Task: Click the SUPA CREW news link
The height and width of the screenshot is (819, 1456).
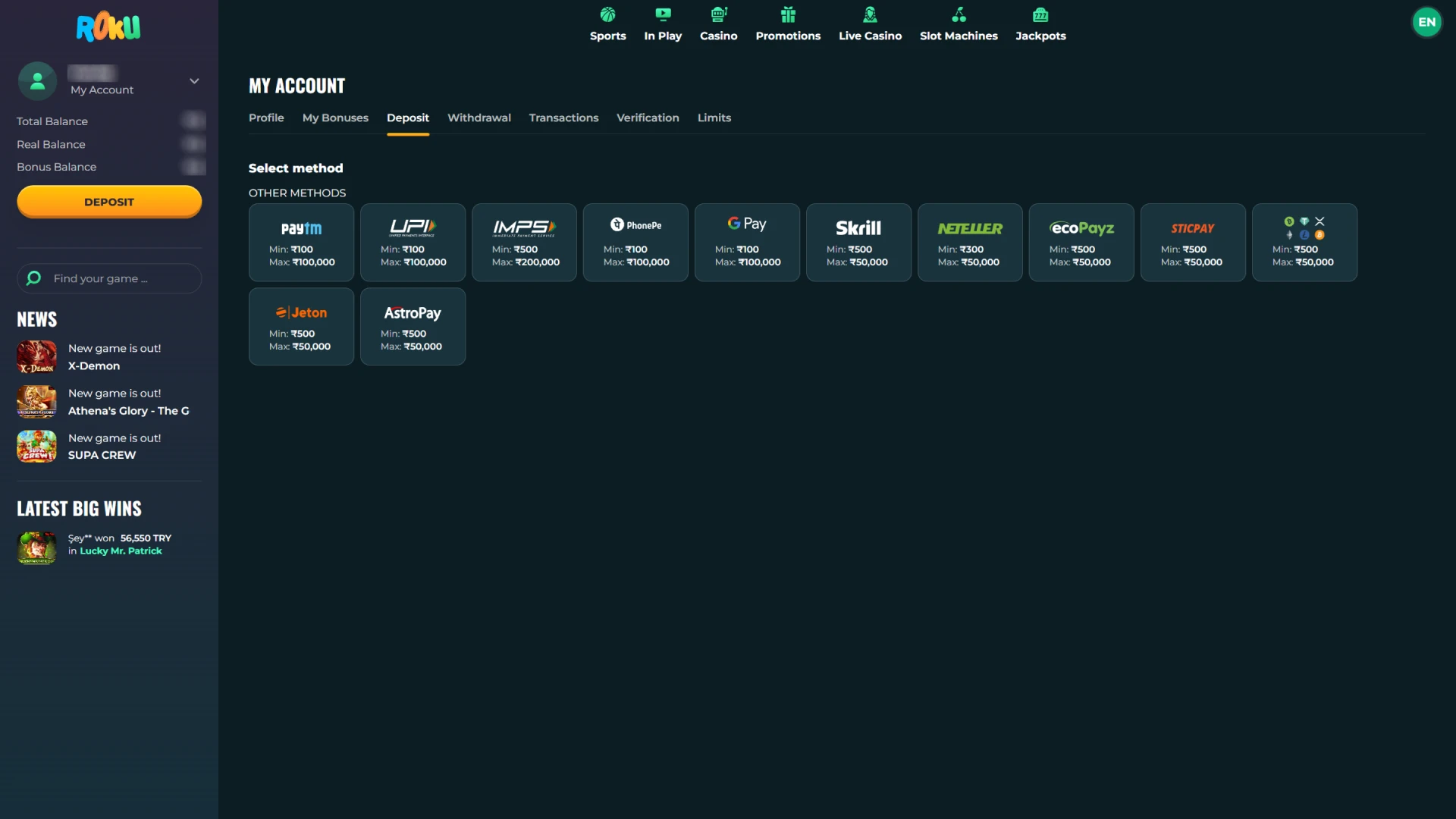Action: point(102,455)
